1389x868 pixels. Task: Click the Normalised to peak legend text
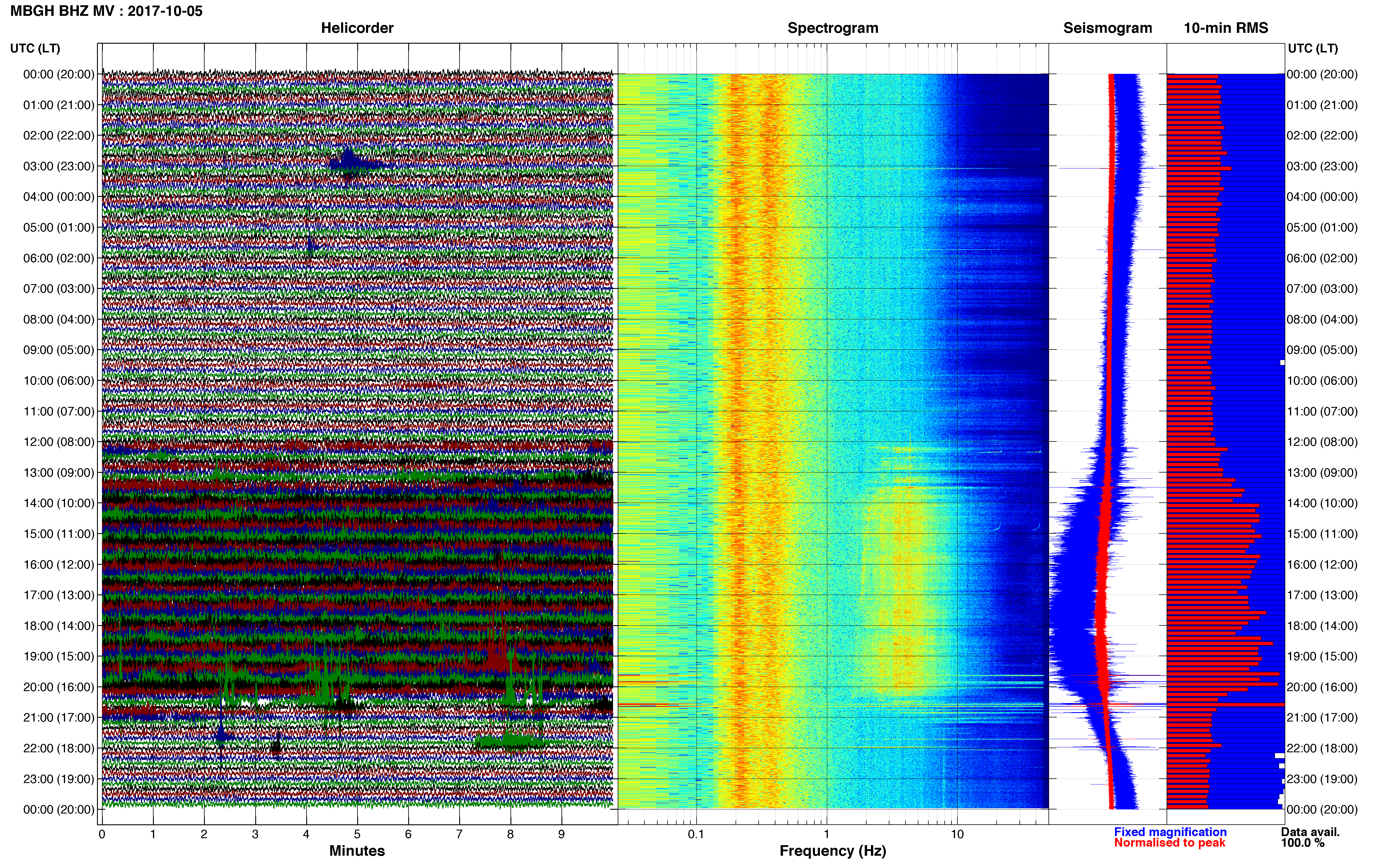(x=1170, y=843)
